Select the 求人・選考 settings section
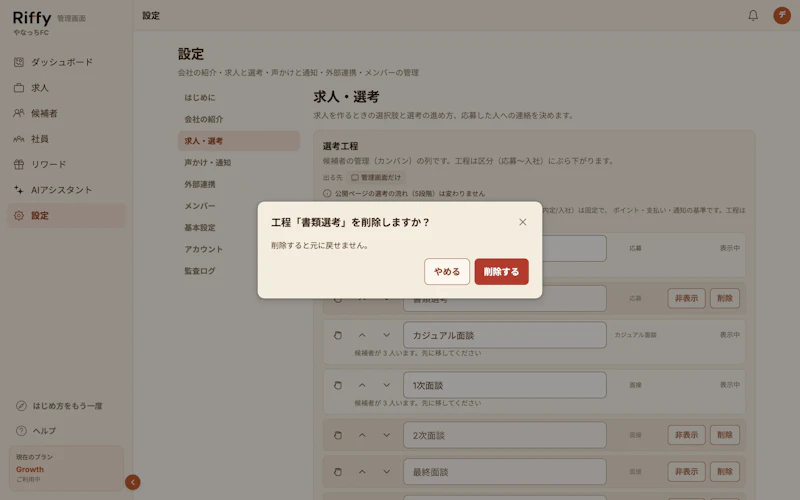Screen dimensions: 800x500 pyautogui.click(x=239, y=141)
